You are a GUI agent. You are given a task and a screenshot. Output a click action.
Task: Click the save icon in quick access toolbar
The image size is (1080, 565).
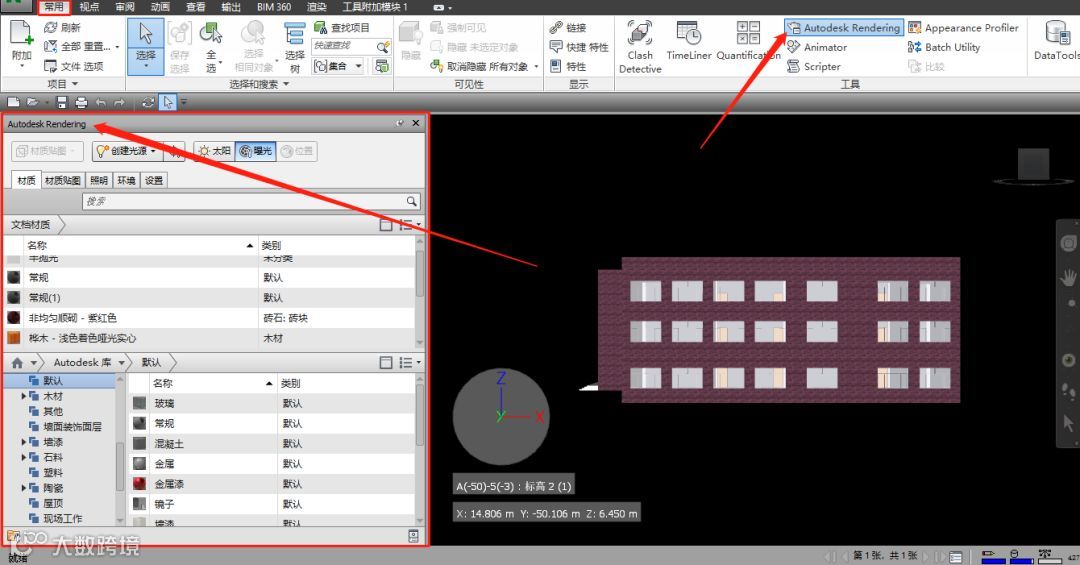click(62, 103)
